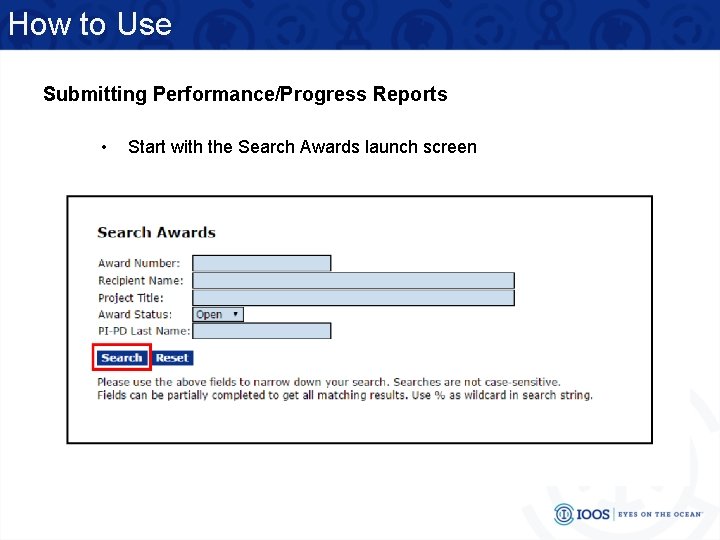Focus the PI-PD Last Name input field

[262, 331]
